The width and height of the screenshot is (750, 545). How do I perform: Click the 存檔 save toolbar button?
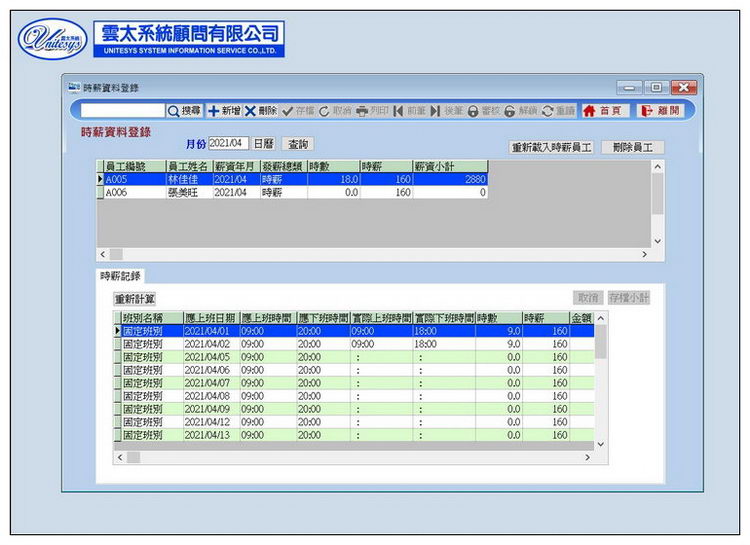(298, 111)
